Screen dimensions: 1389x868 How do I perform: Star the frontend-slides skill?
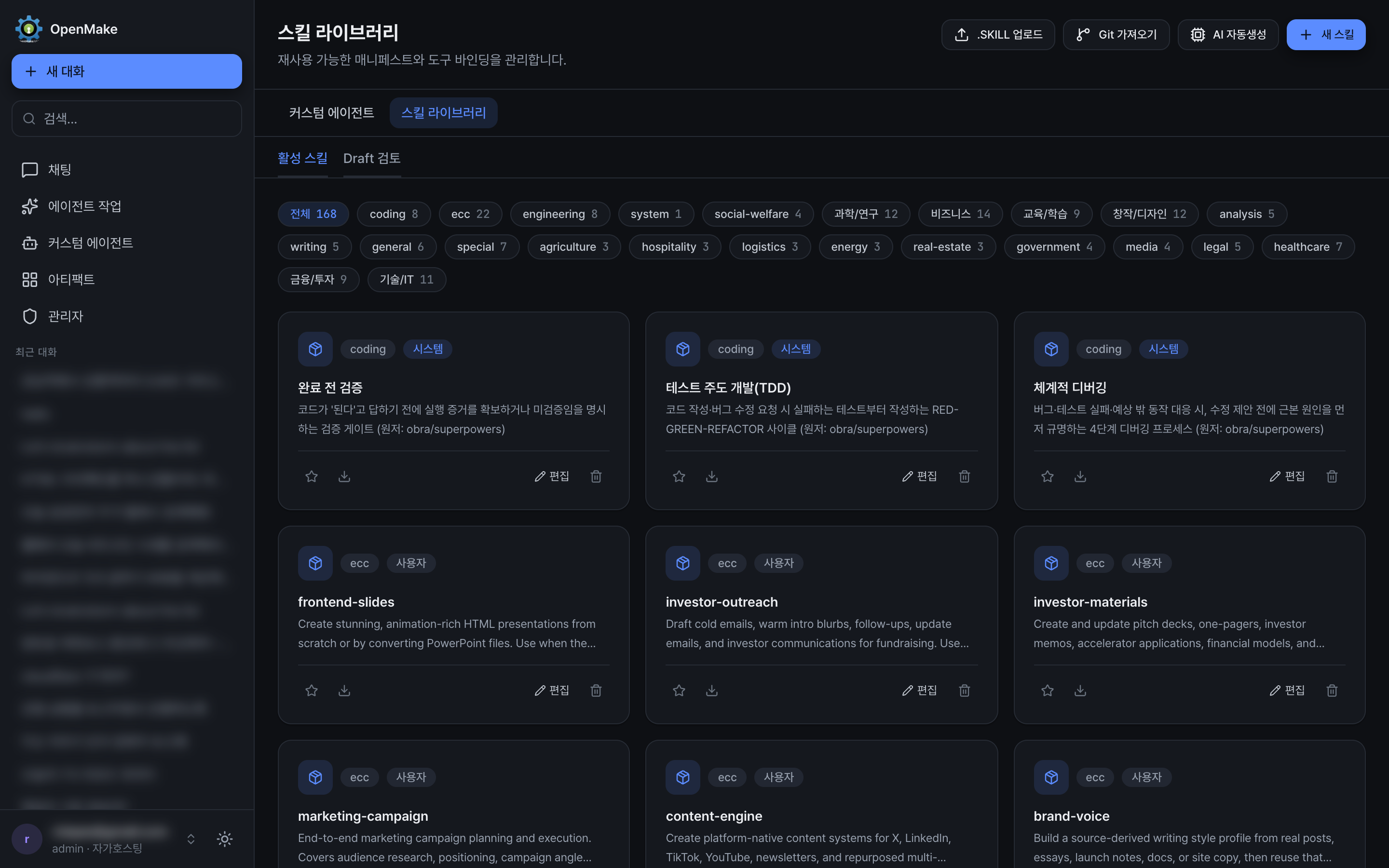311,690
